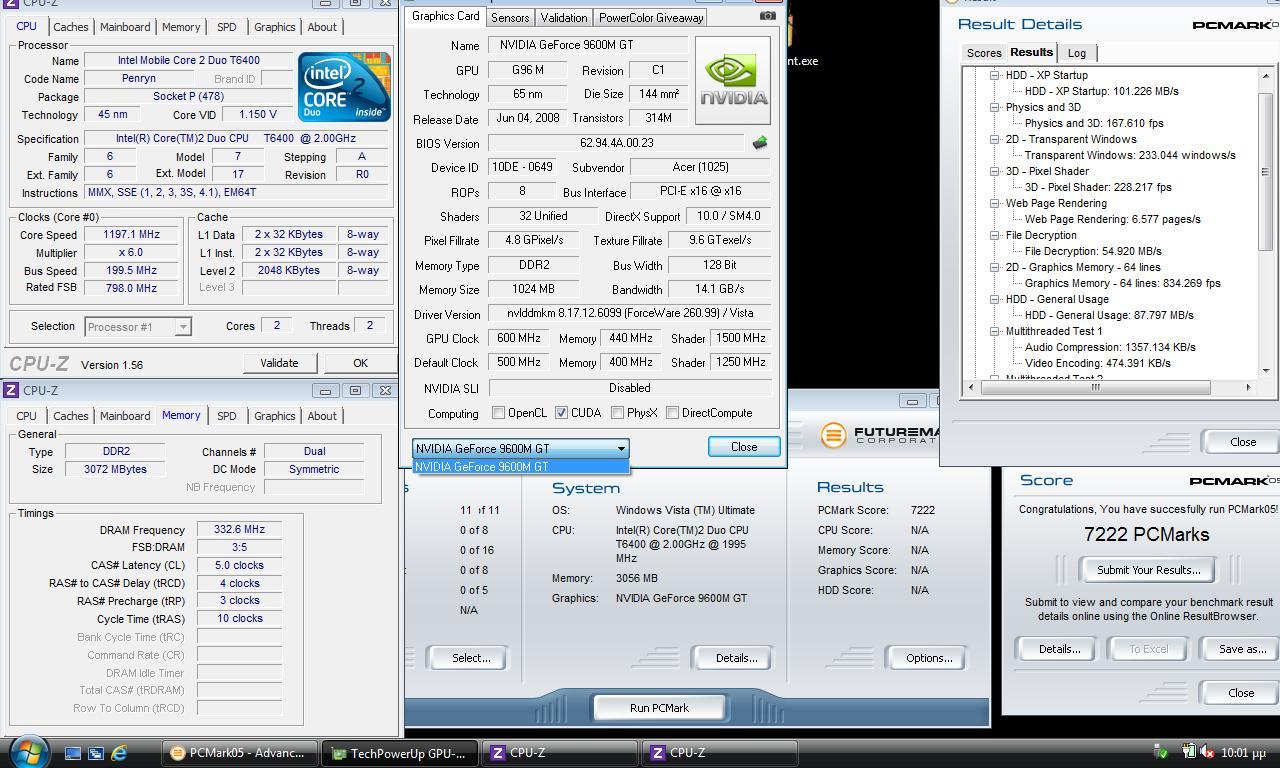Click the taskbar clock showing 10:01

pos(1243,753)
